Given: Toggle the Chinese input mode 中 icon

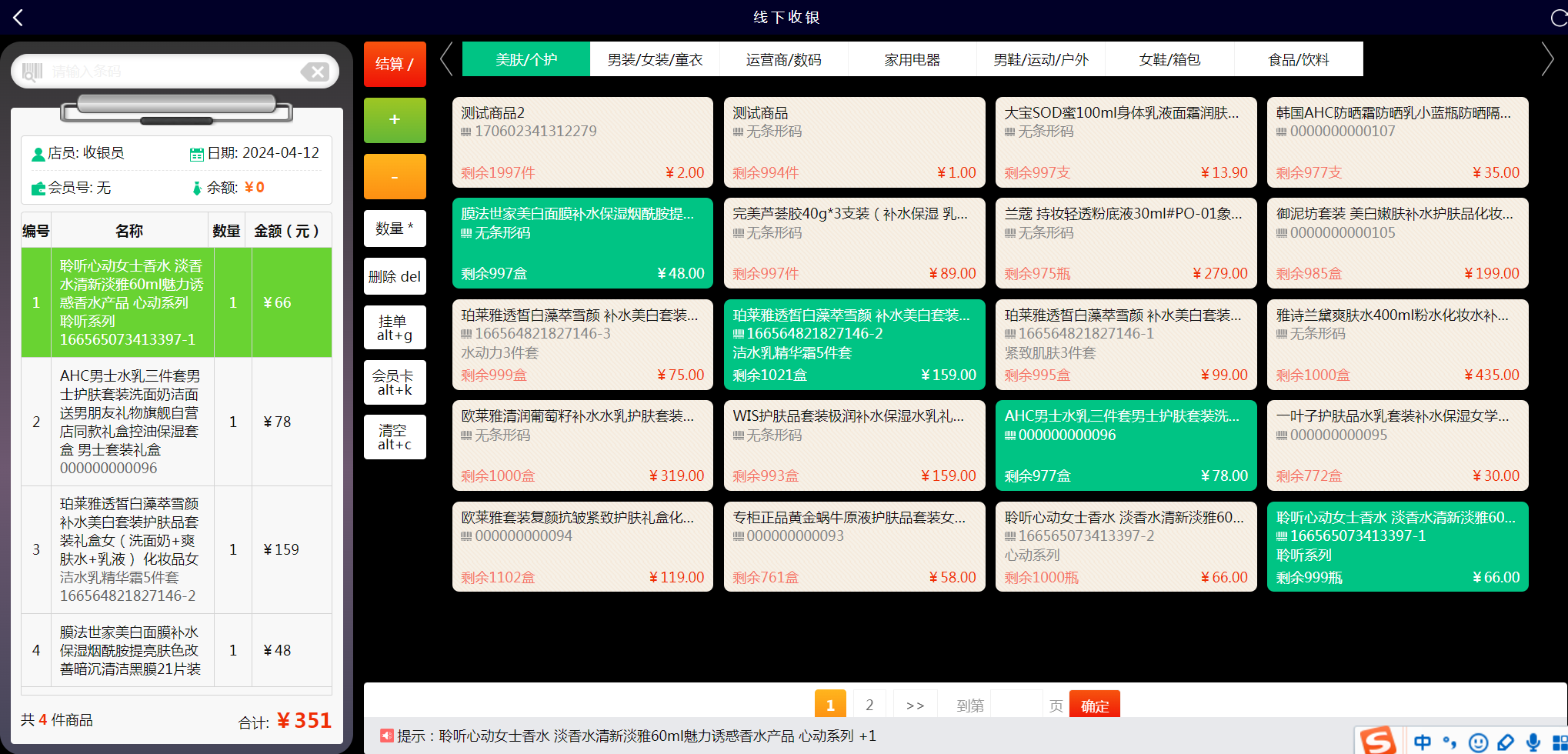Looking at the screenshot, I should coord(1423,742).
